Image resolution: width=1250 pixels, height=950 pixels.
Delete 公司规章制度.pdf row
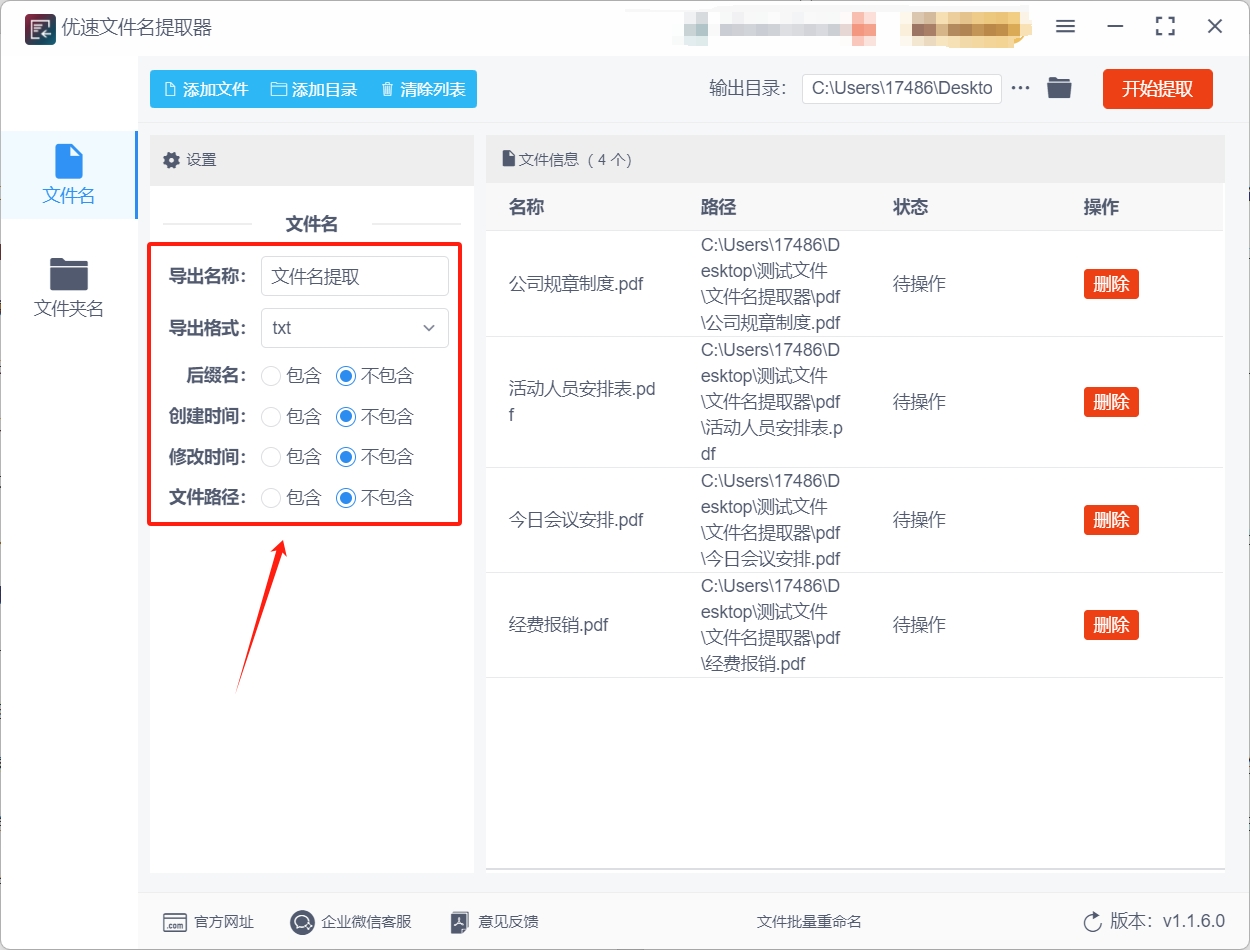[1111, 284]
